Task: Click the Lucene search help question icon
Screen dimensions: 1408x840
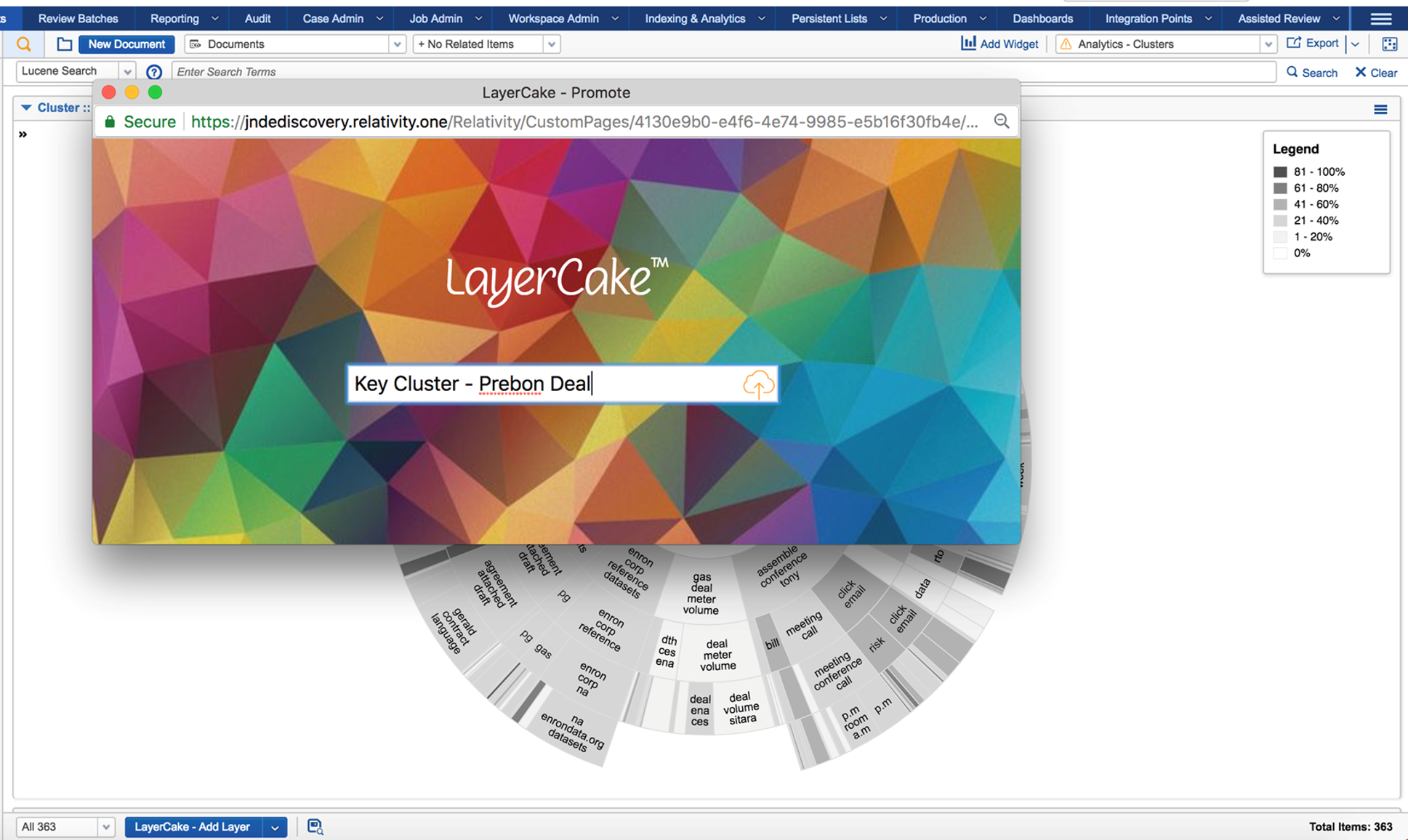Action: (x=153, y=72)
